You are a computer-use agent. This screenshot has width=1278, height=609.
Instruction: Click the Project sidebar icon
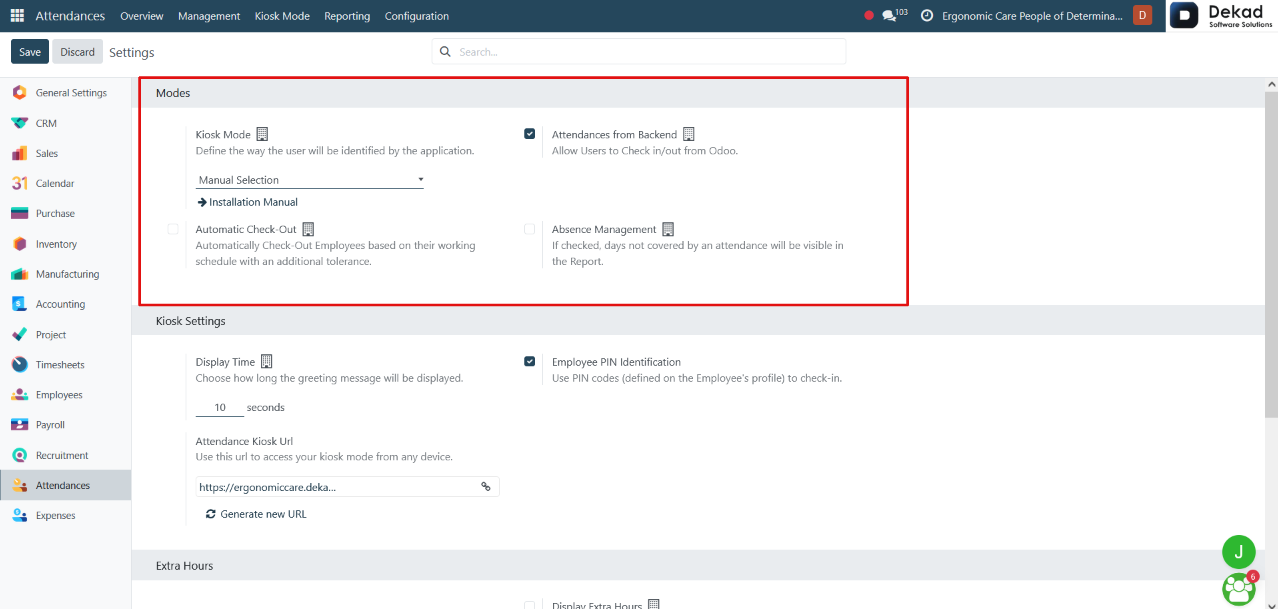19,334
